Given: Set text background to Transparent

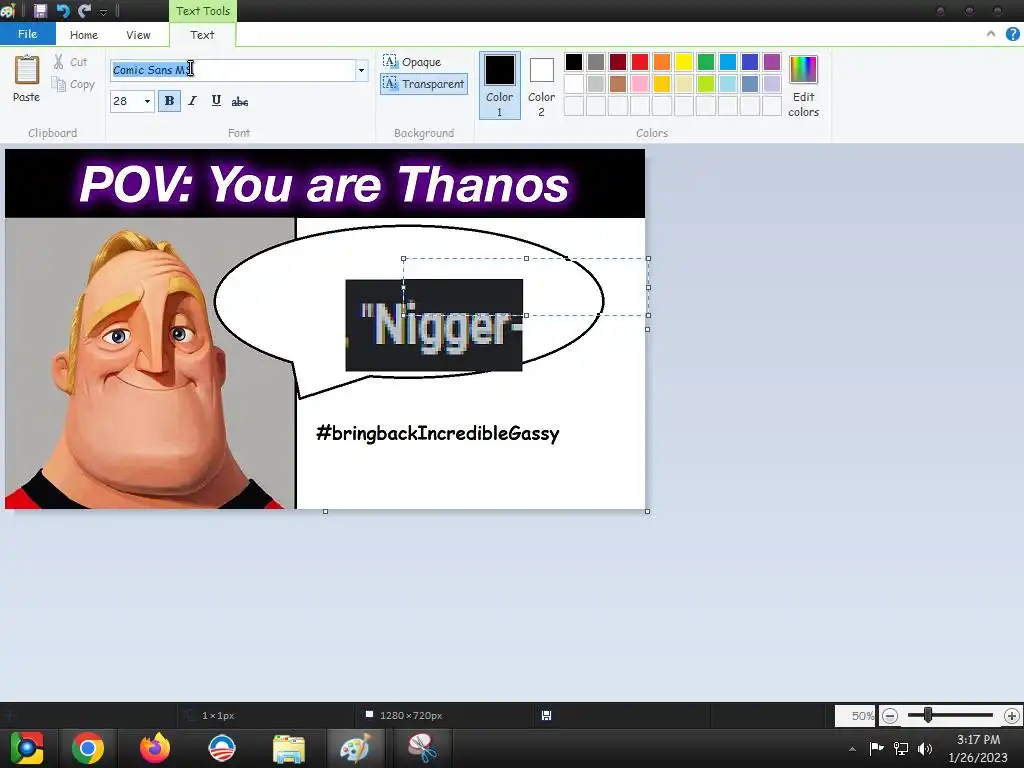Looking at the screenshot, I should coord(424,84).
